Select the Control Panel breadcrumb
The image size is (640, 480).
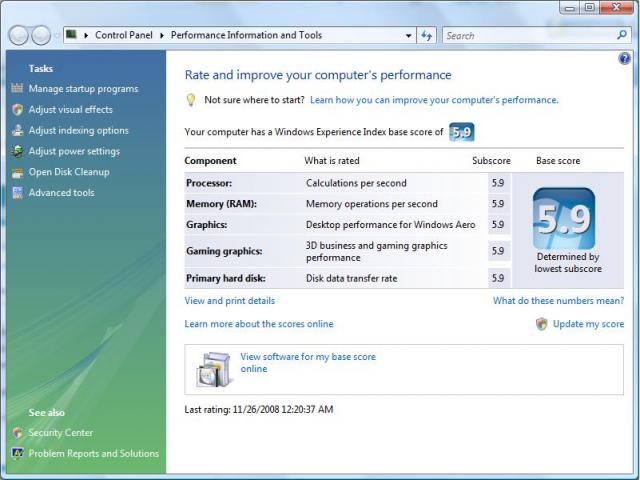(124, 35)
